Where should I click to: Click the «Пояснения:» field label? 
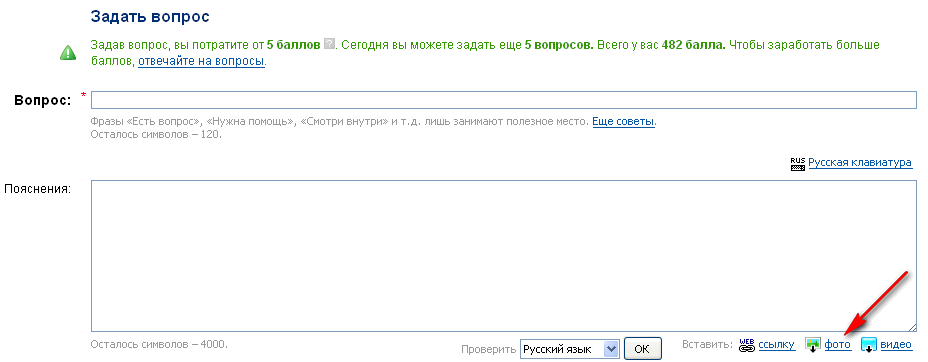coord(38,189)
